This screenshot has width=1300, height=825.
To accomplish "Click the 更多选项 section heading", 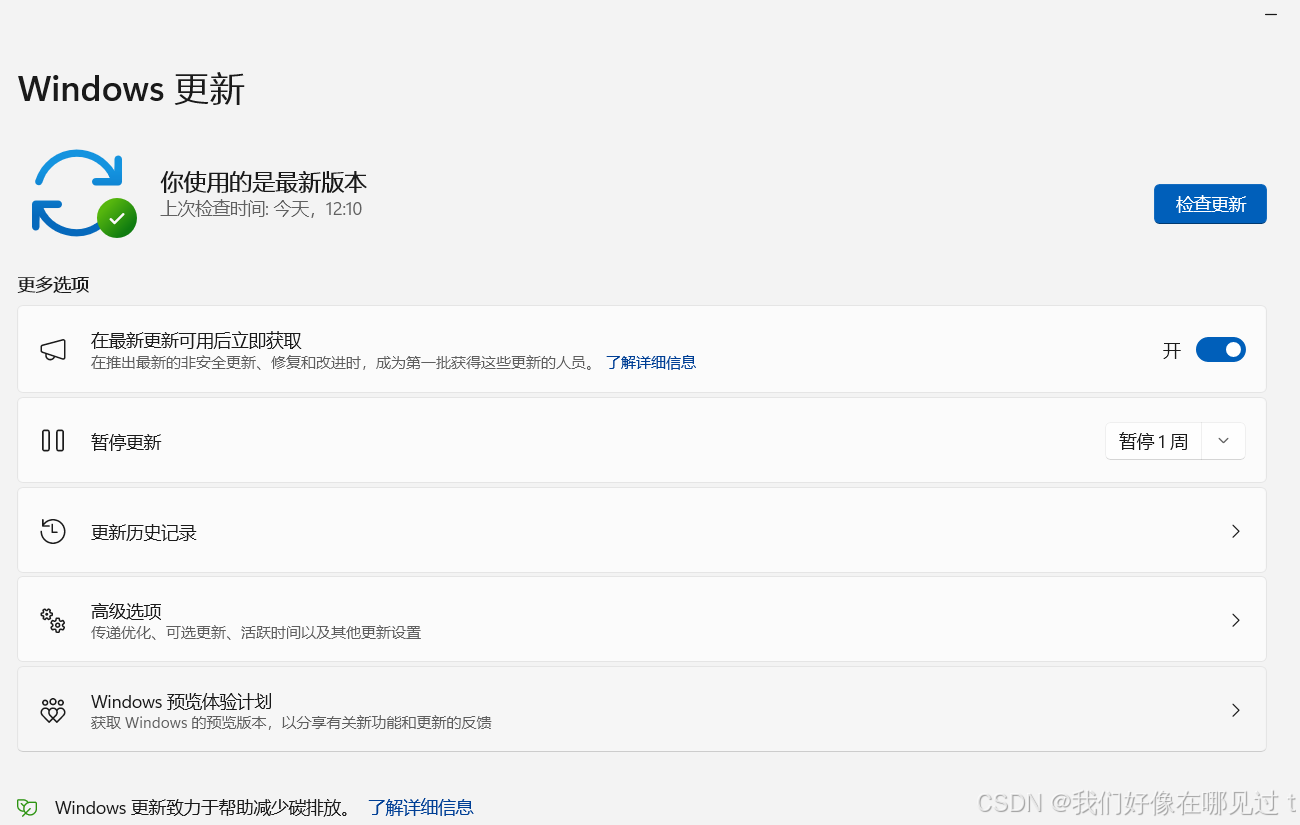I will tap(53, 284).
